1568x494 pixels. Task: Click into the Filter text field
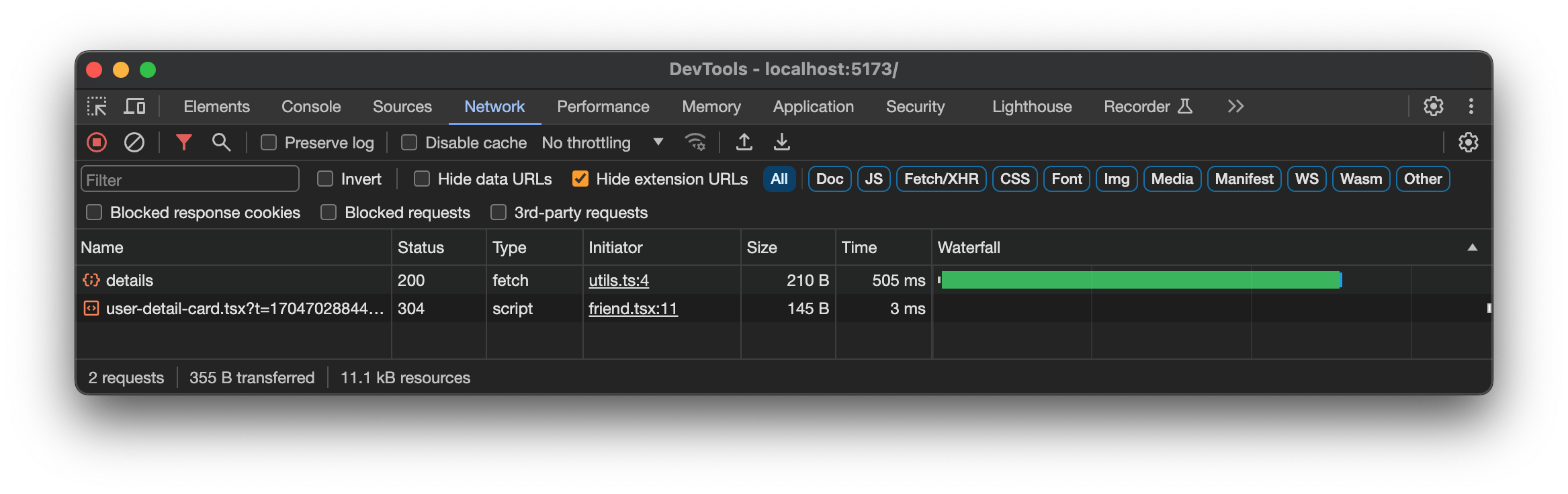pyautogui.click(x=190, y=179)
